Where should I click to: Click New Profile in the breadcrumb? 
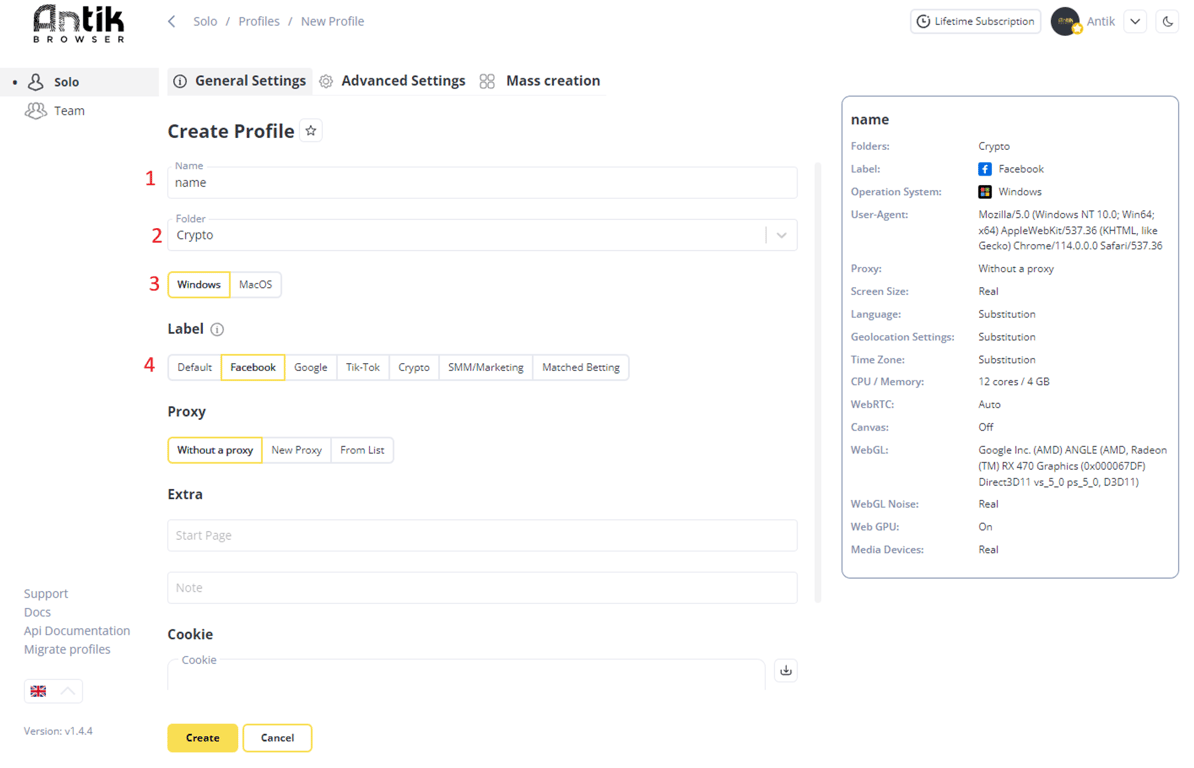(332, 21)
